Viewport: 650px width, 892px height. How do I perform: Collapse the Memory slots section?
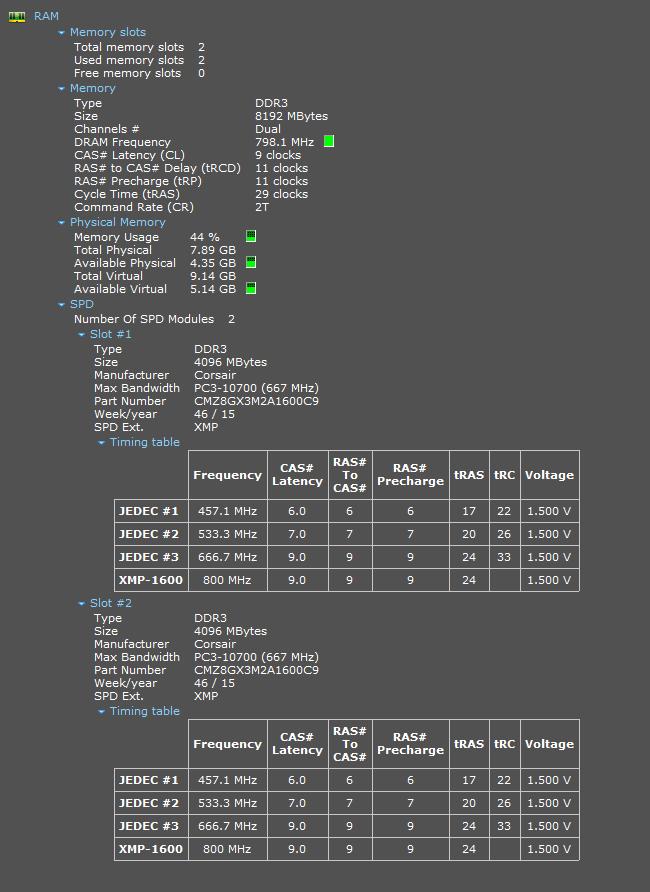[62, 33]
